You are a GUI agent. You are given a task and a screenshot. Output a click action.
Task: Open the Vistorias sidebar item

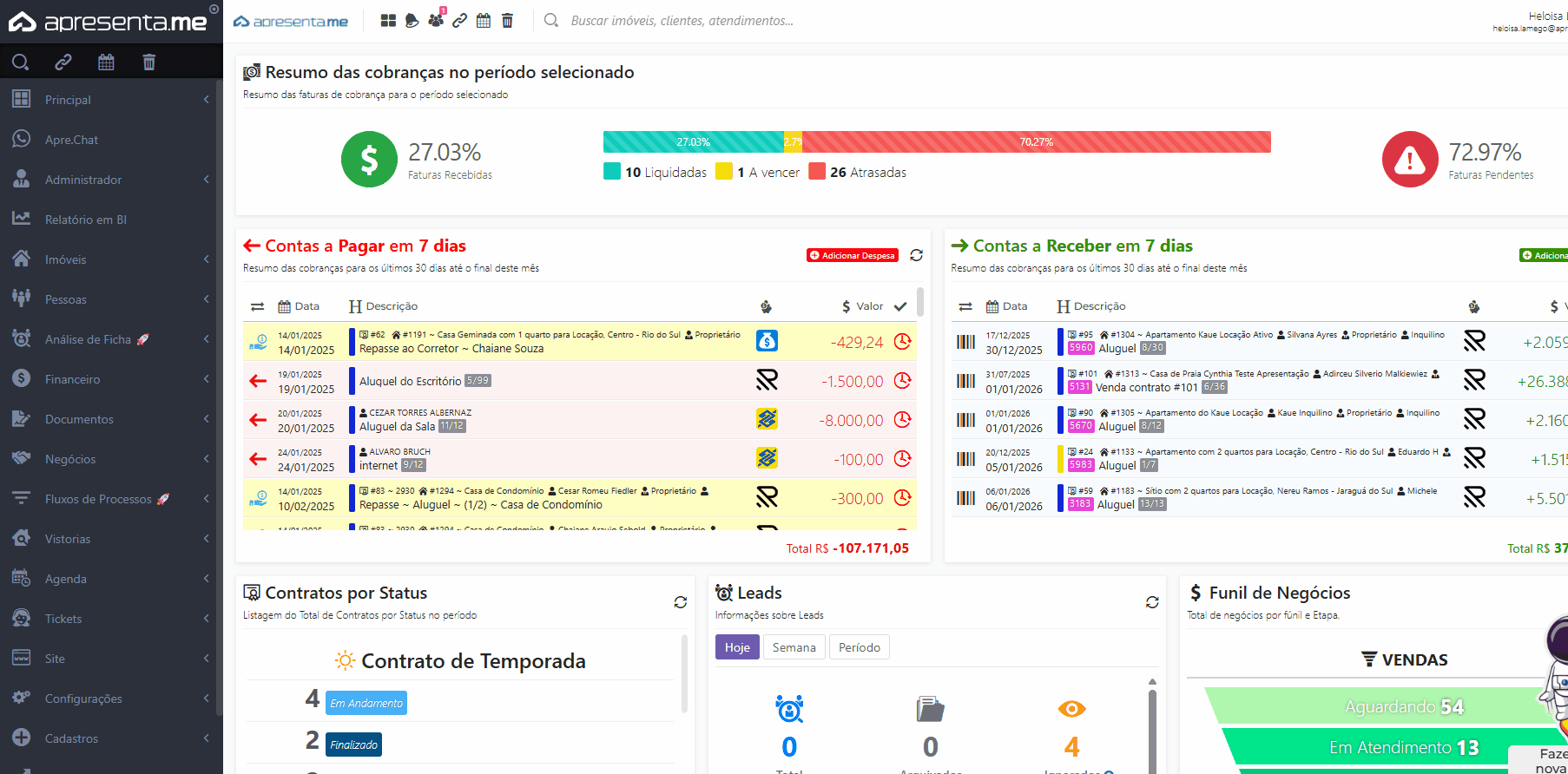(111, 539)
